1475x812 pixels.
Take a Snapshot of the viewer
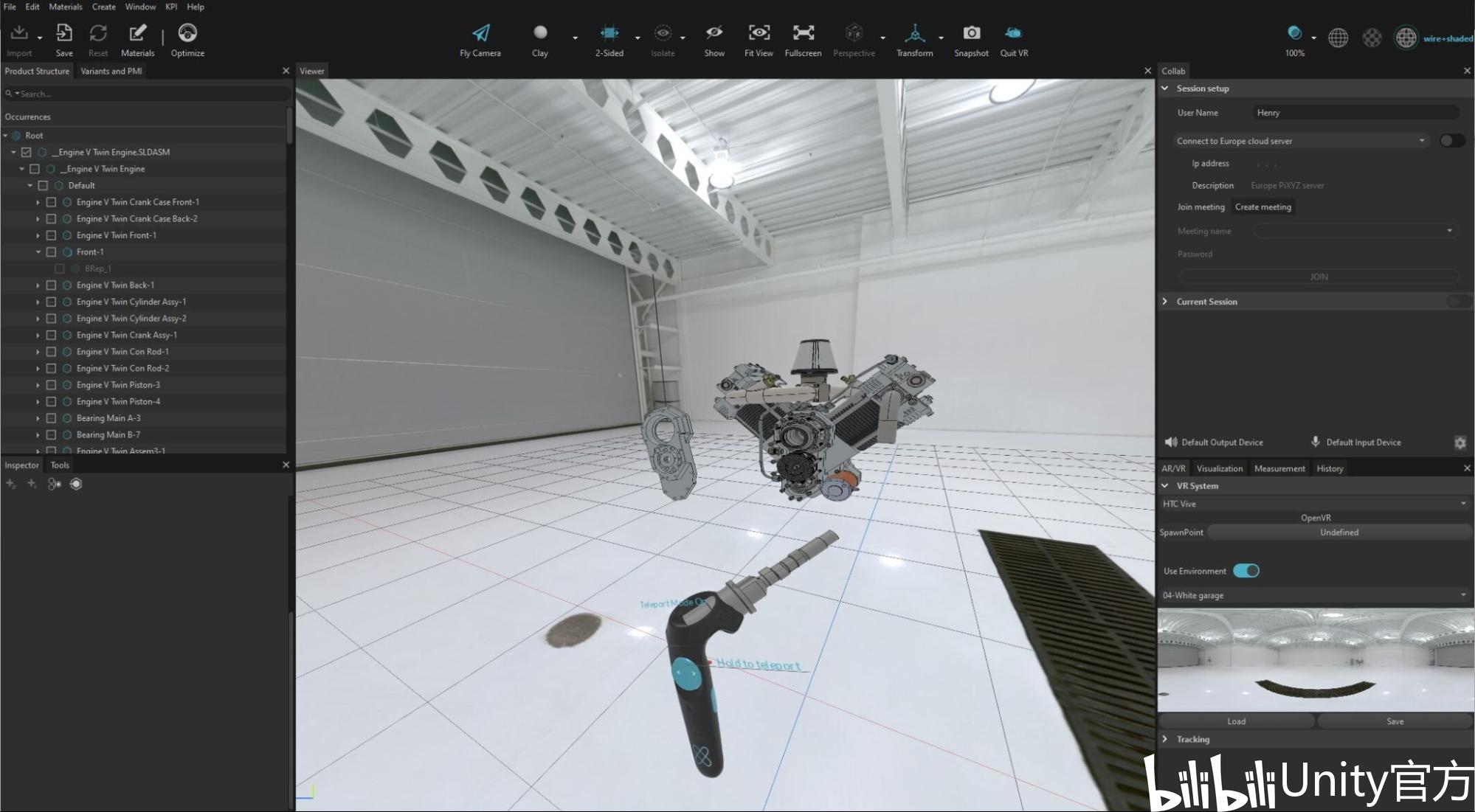(x=972, y=33)
